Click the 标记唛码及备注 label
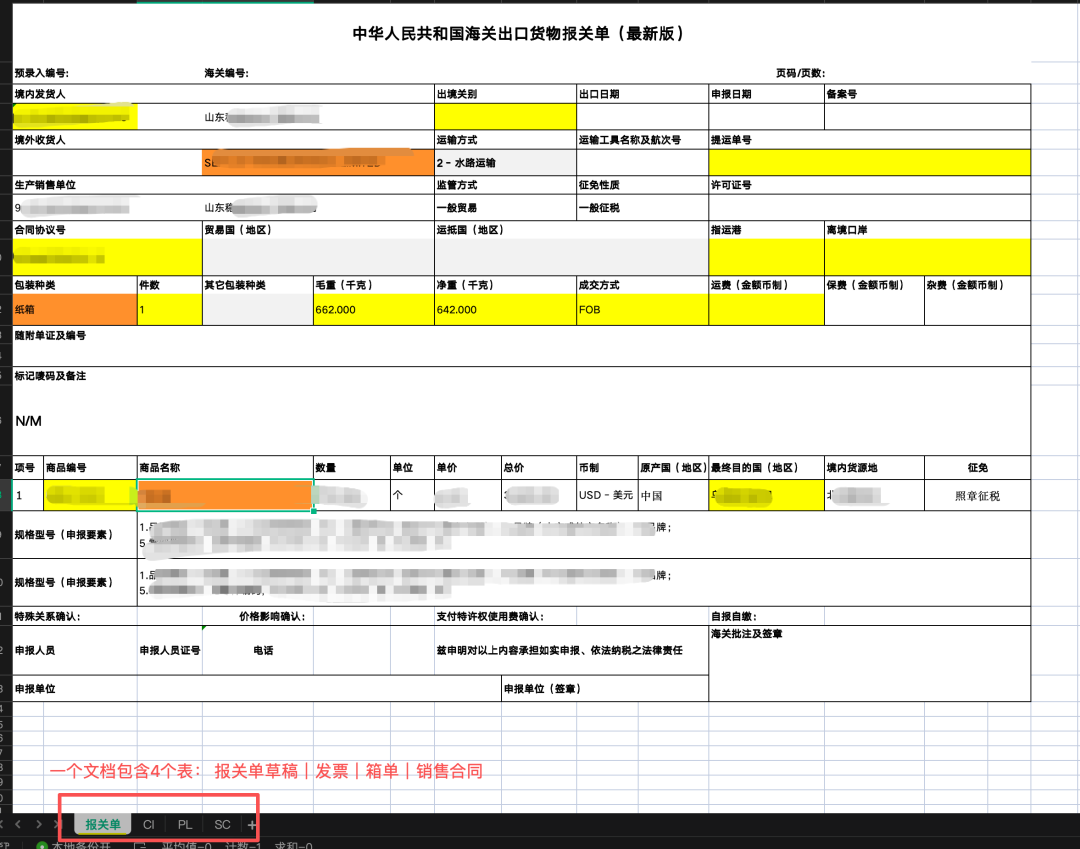 [x=50, y=376]
